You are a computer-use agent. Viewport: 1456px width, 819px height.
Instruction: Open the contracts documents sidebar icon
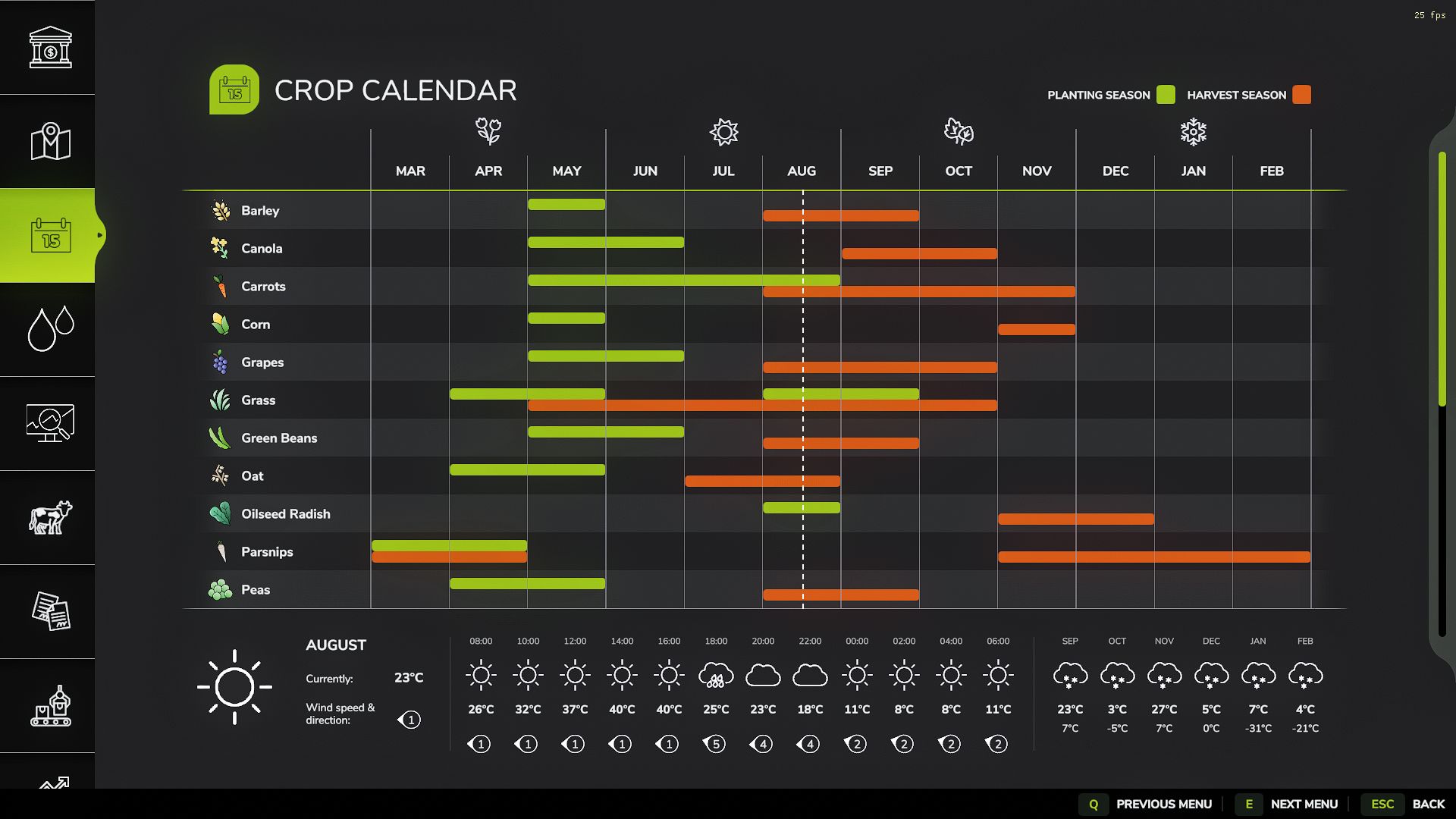50,611
